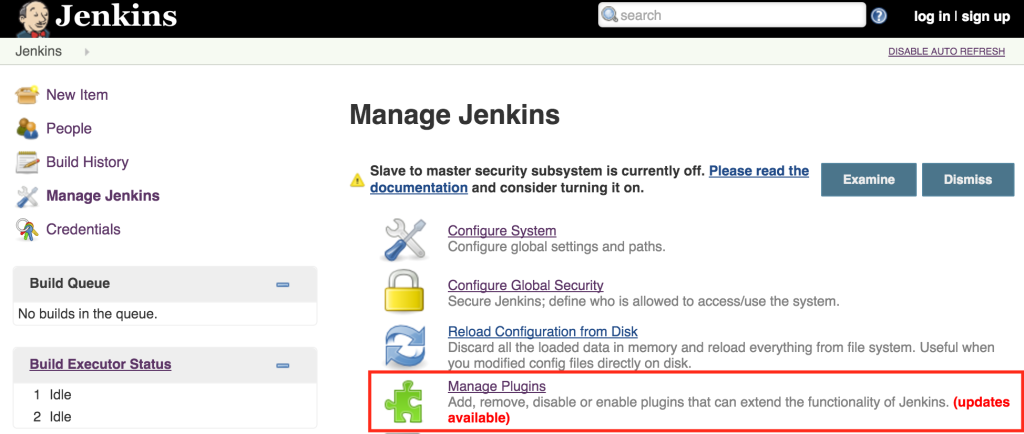This screenshot has width=1024, height=434.
Task: Click the yellow warning triangle icon
Action: point(357,180)
